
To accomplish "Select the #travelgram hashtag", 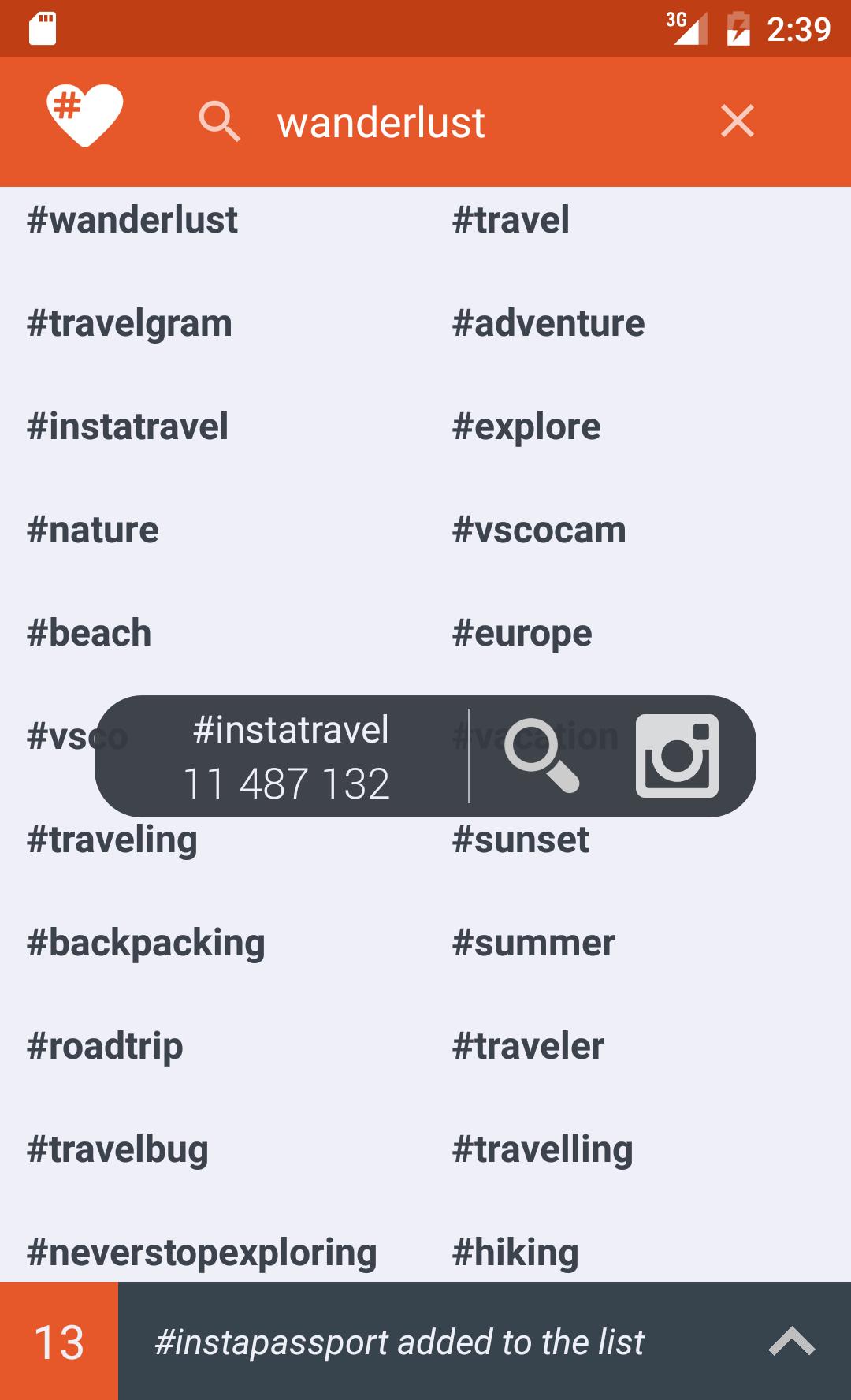I will pyautogui.click(x=130, y=323).
